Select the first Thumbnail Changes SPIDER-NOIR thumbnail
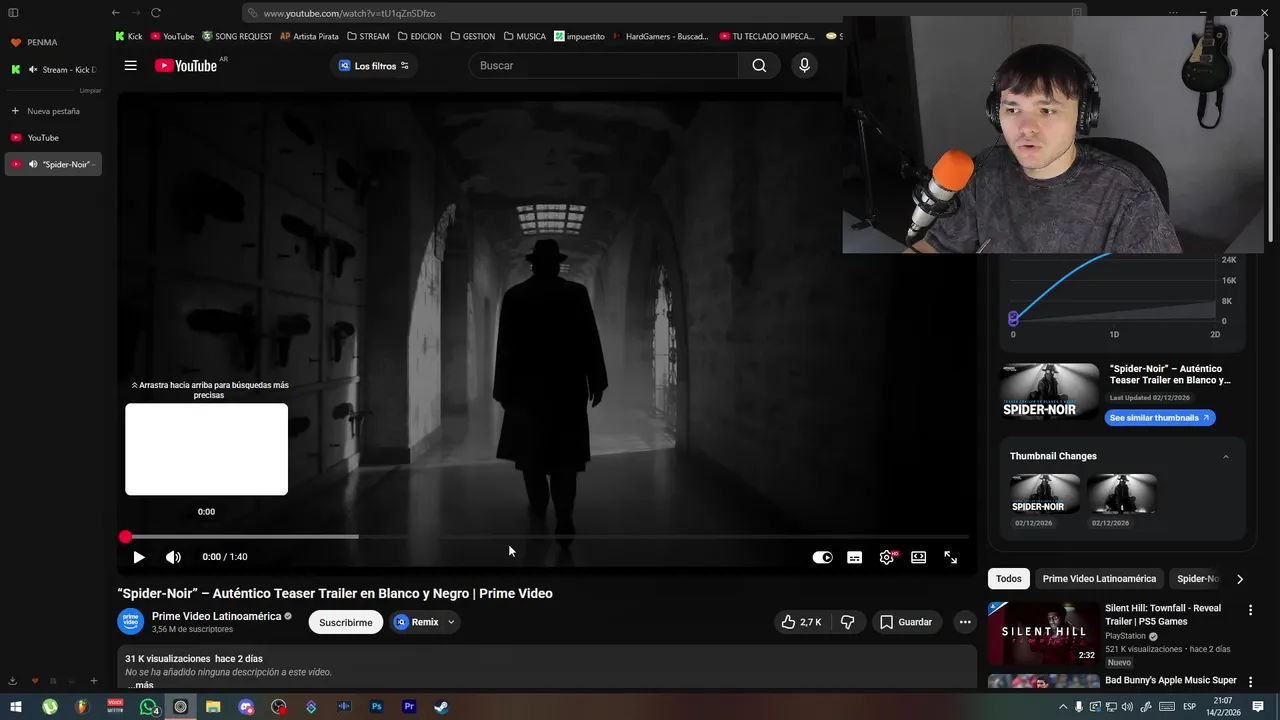Viewport: 1280px width, 720px height. click(1045, 494)
